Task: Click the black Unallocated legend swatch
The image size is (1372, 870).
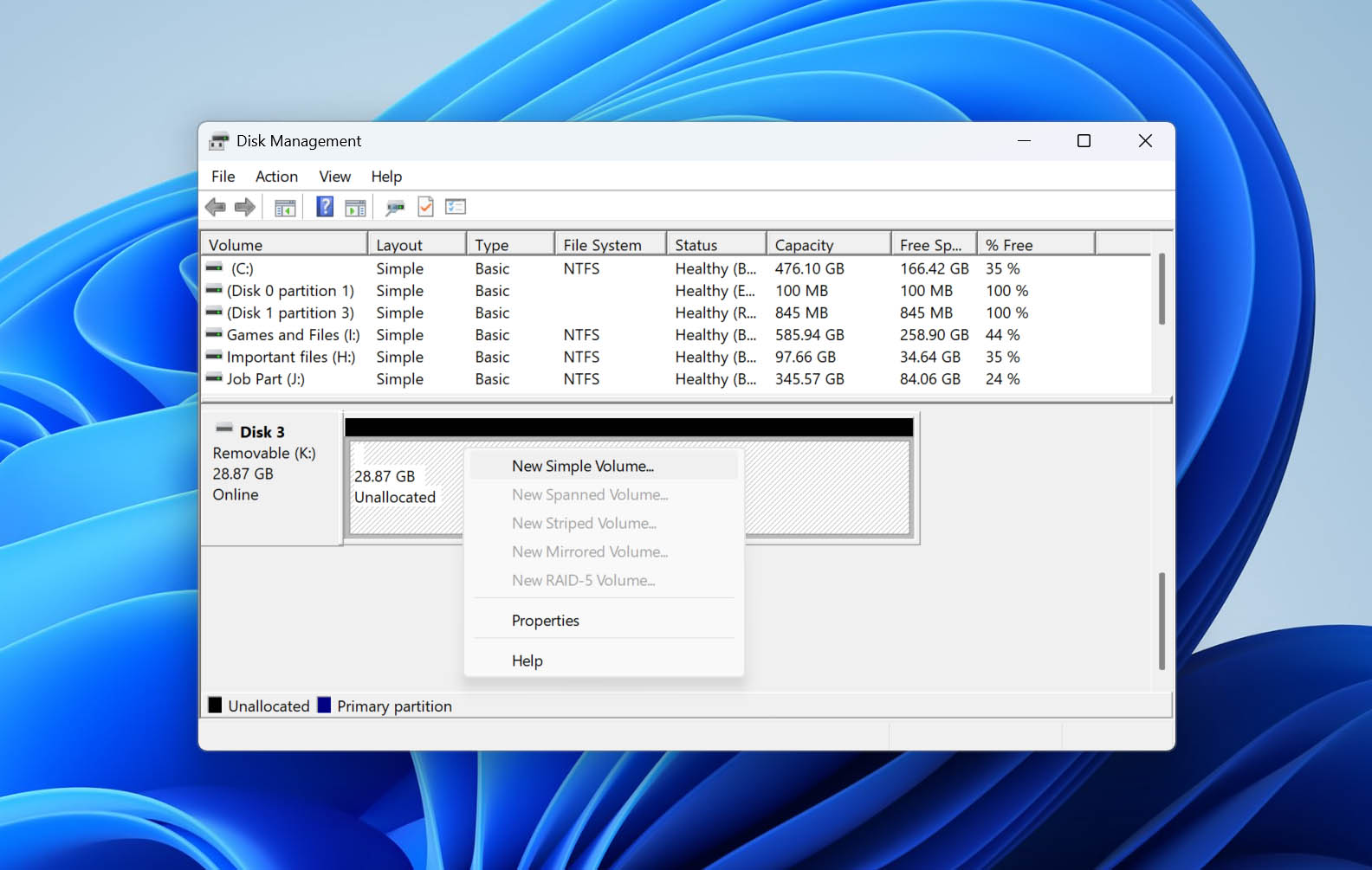Action: tap(215, 706)
